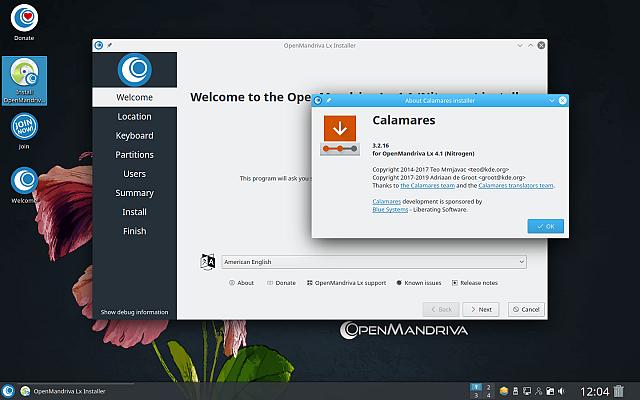Shade the About Calamares dialog with chevron
The width and height of the screenshot is (640, 400).
pyautogui.click(x=551, y=100)
